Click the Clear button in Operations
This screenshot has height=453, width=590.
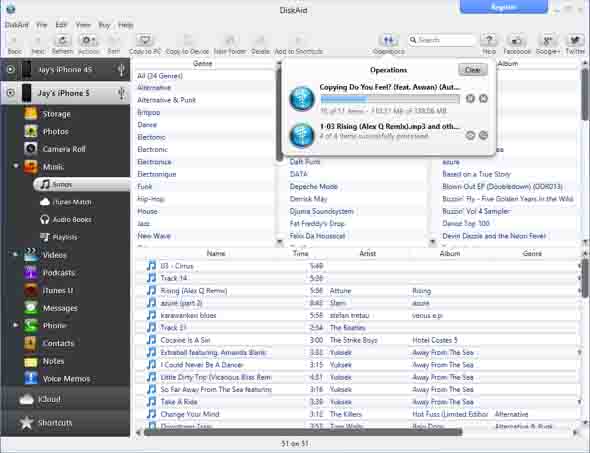click(473, 70)
